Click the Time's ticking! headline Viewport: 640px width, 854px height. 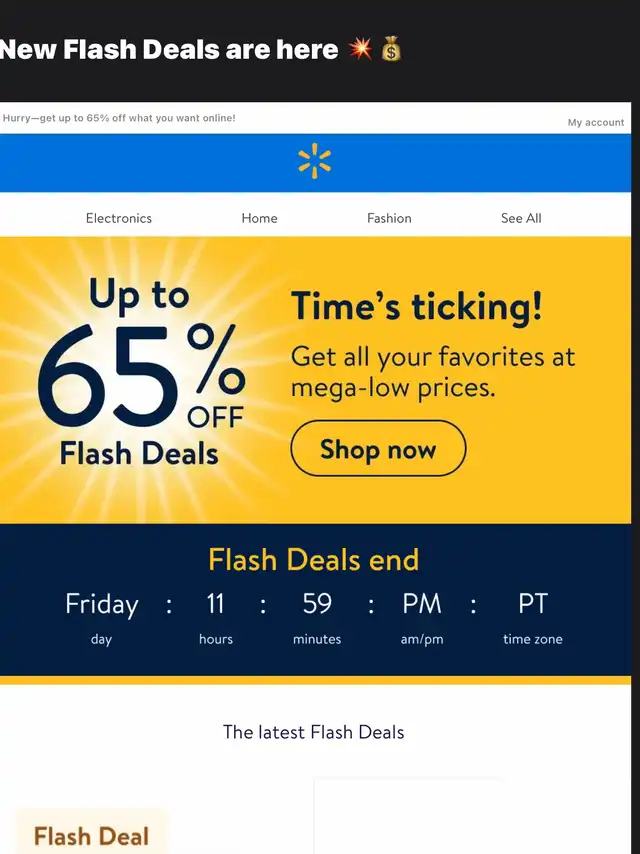click(417, 306)
